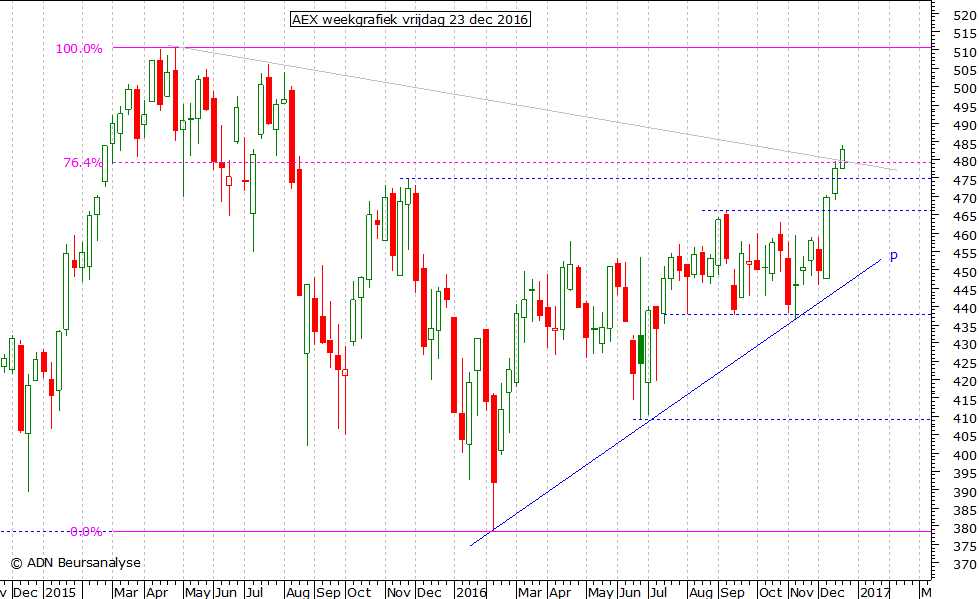Click the '2016' label on the time axis
The width and height of the screenshot is (979, 599).
[471, 592]
